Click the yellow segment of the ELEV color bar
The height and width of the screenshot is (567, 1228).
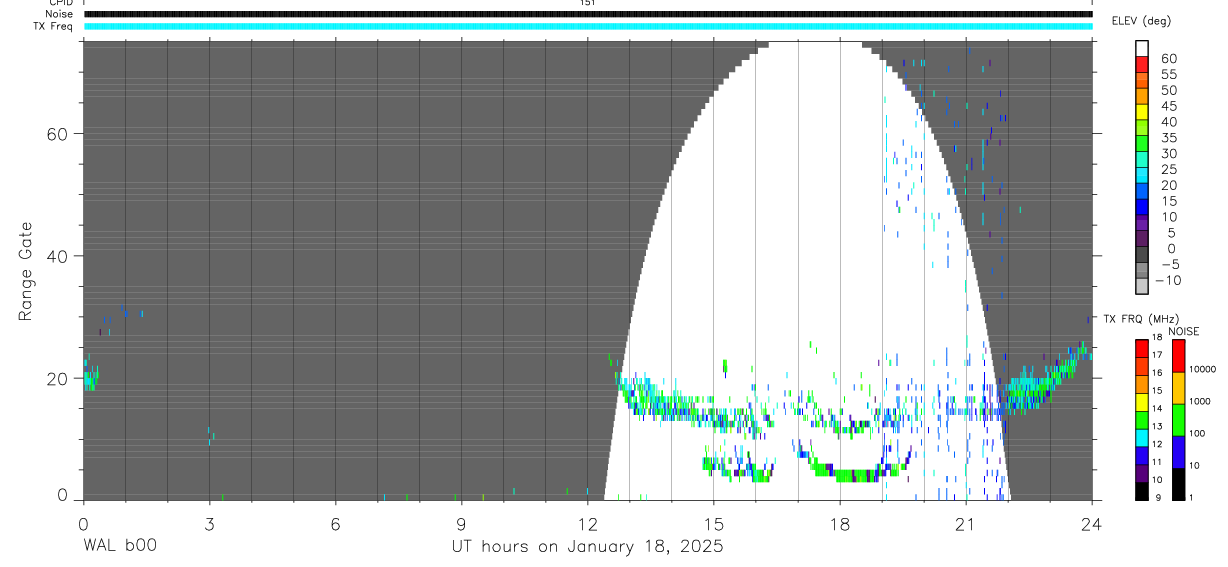pyautogui.click(x=1142, y=114)
